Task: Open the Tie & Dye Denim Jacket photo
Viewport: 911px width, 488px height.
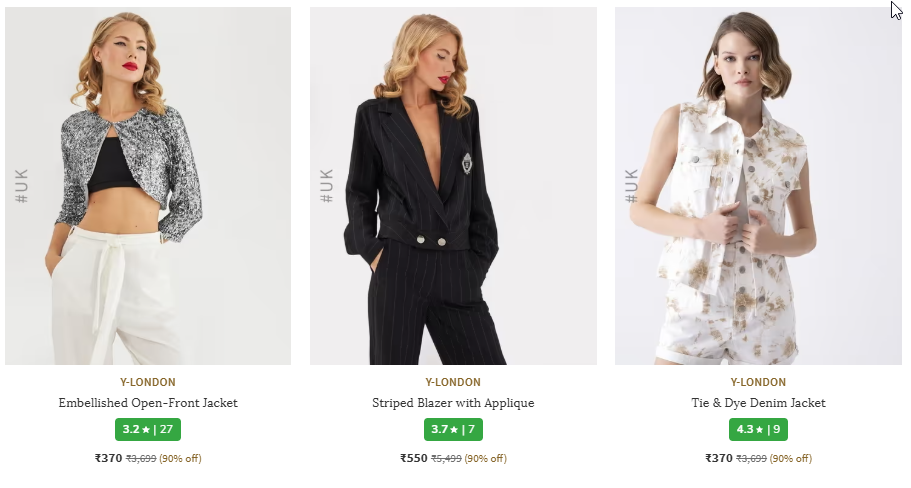Action: 758,186
